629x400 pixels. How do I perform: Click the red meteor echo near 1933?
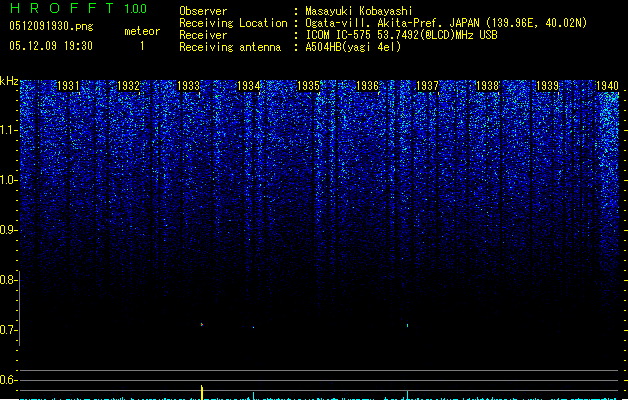pos(202,324)
